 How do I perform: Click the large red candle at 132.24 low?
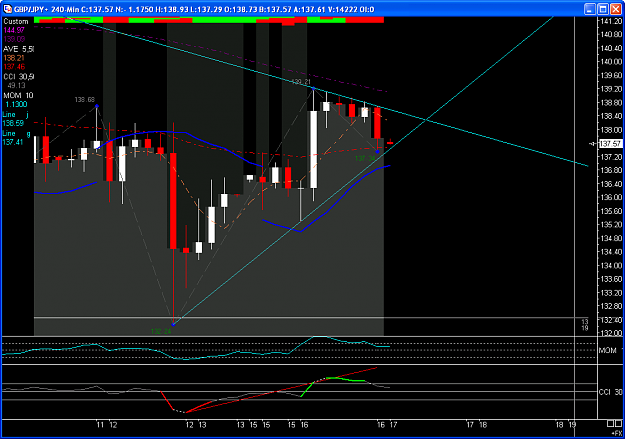173,201
